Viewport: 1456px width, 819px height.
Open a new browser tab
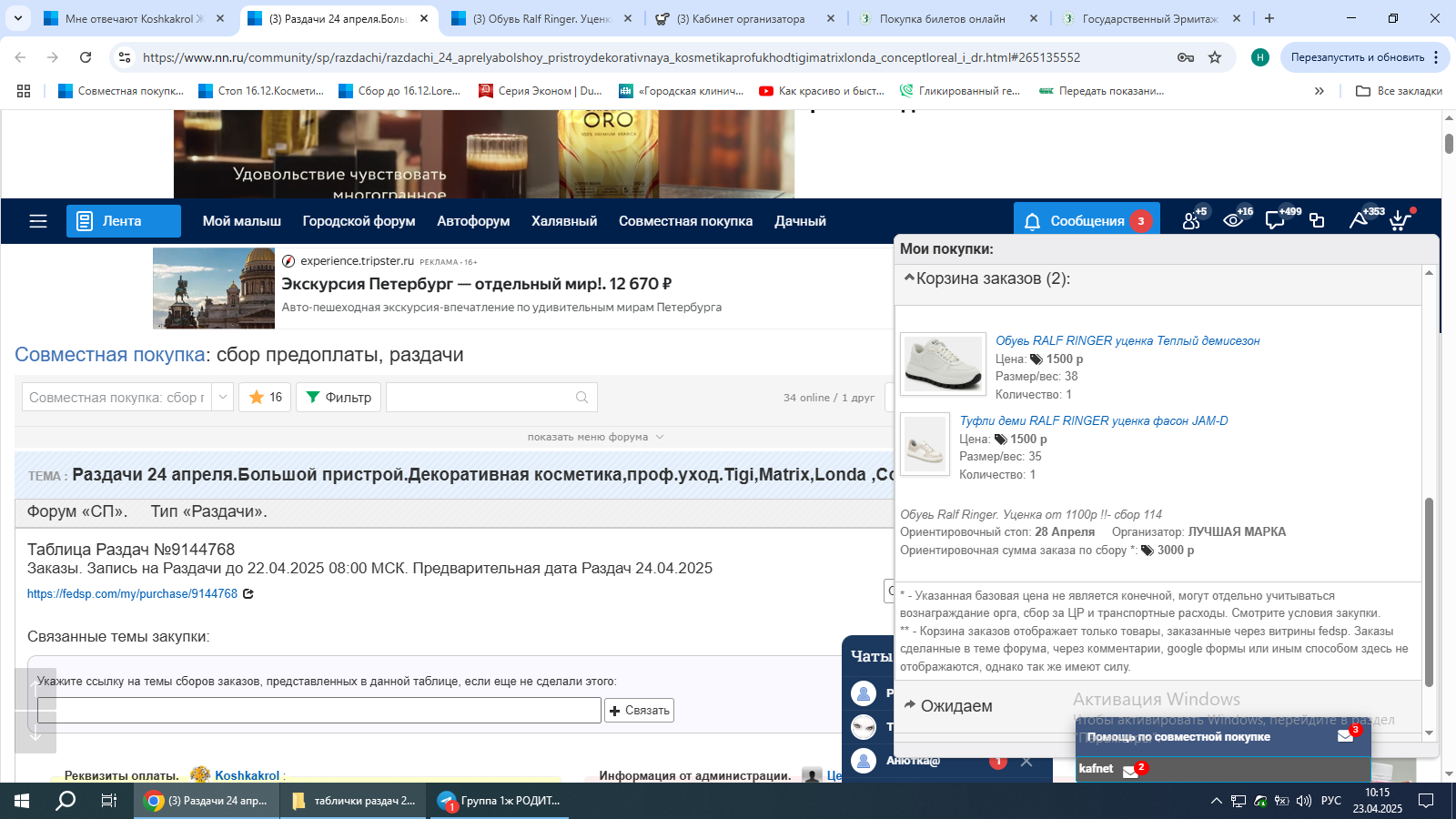point(1269,18)
